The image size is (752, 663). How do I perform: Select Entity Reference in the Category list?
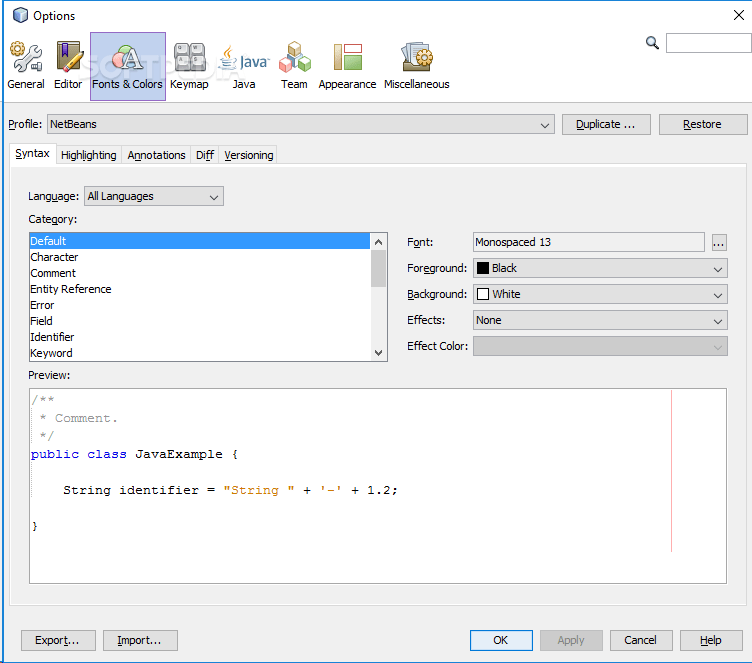(200, 289)
